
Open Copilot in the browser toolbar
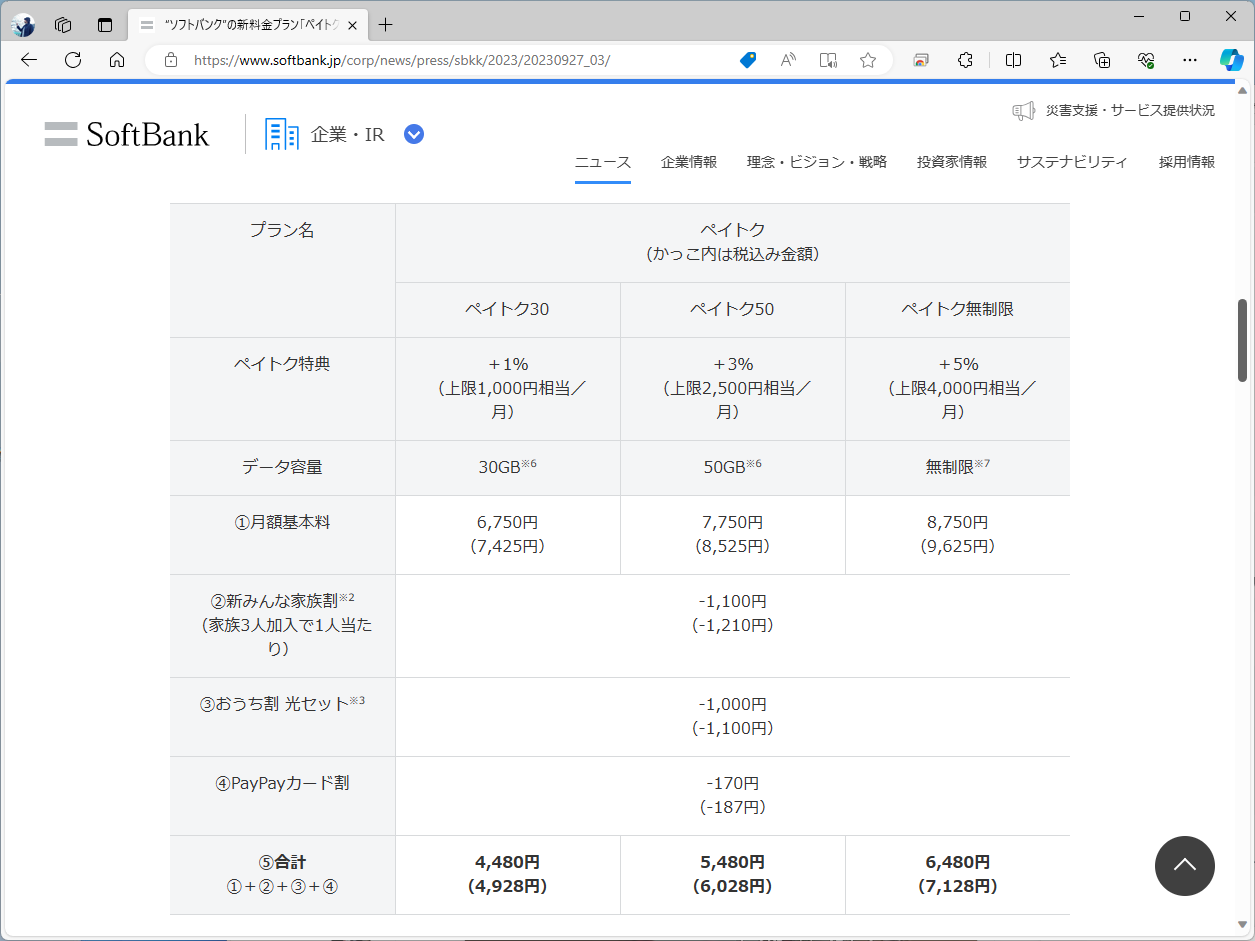coord(1231,60)
